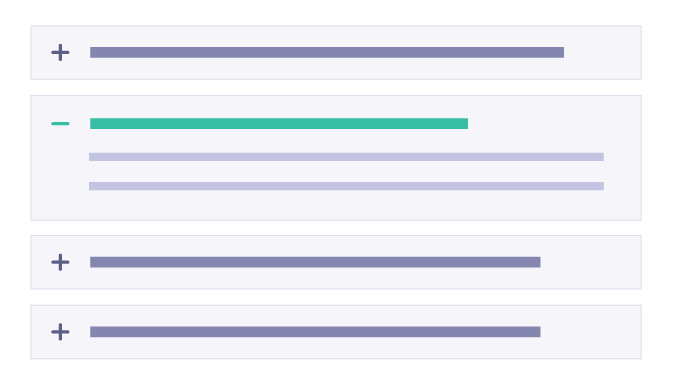Expand the last accordion panel
Viewport: 675px width, 380px height.
(x=336, y=332)
